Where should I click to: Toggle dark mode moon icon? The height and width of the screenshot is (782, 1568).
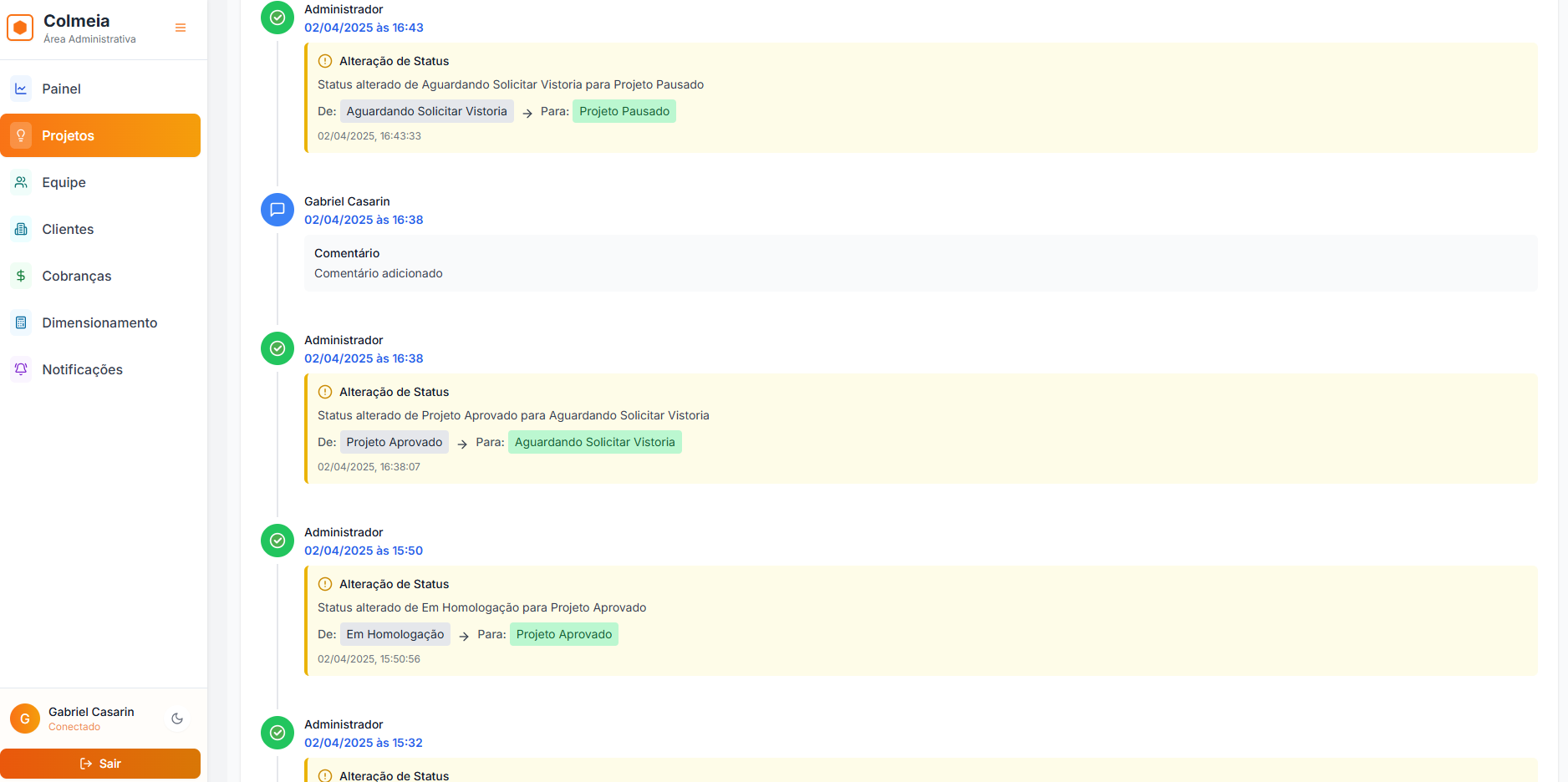177,719
